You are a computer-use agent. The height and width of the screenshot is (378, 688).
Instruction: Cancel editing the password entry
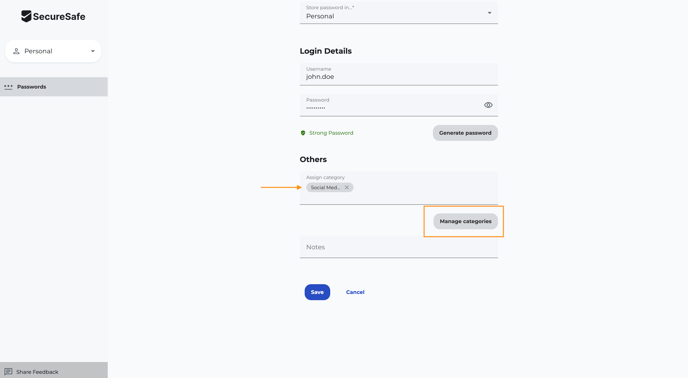(x=355, y=292)
